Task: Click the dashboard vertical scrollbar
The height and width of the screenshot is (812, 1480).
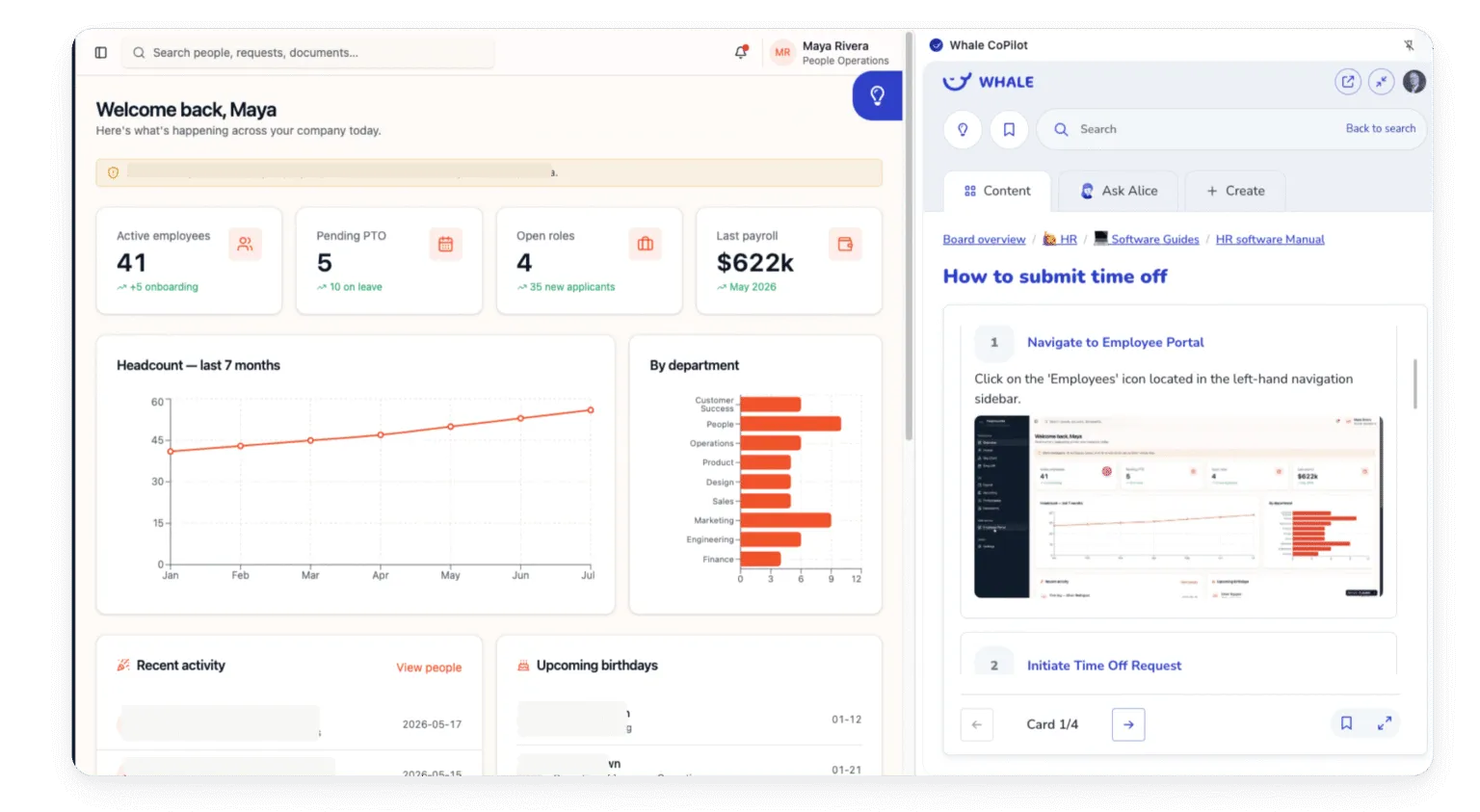Action: pyautogui.click(x=909, y=236)
